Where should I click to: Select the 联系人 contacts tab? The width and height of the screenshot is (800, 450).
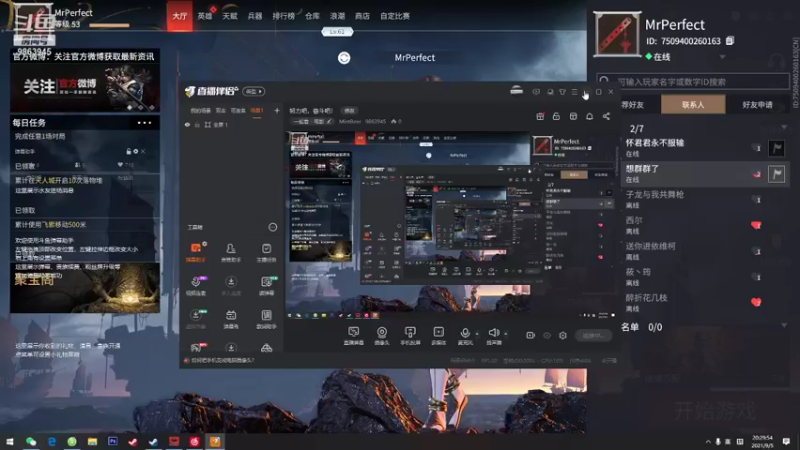pos(693,105)
